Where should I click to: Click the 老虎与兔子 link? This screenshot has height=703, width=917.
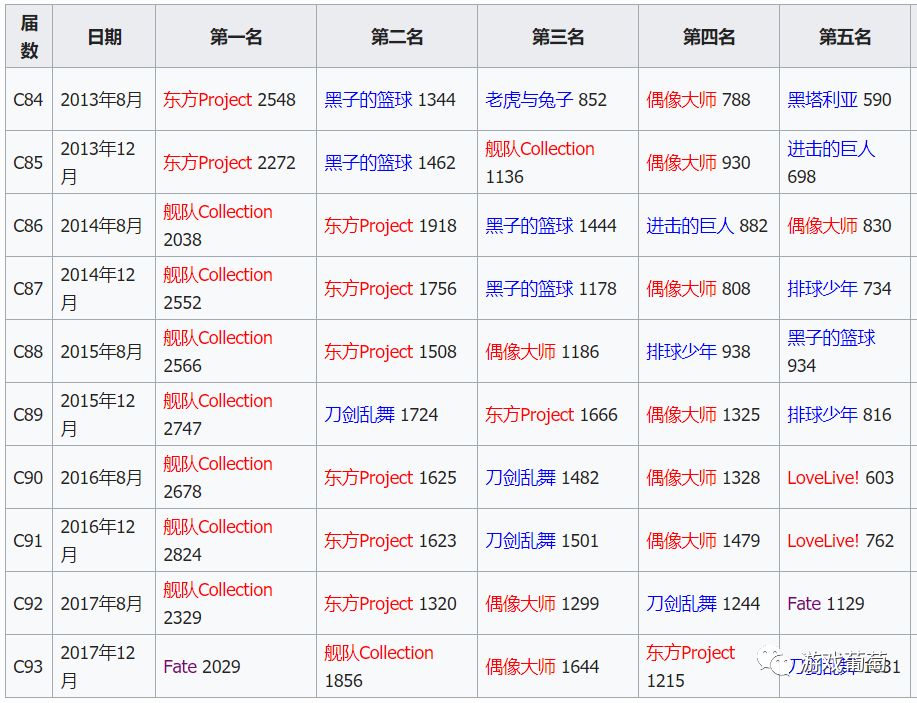click(x=529, y=99)
